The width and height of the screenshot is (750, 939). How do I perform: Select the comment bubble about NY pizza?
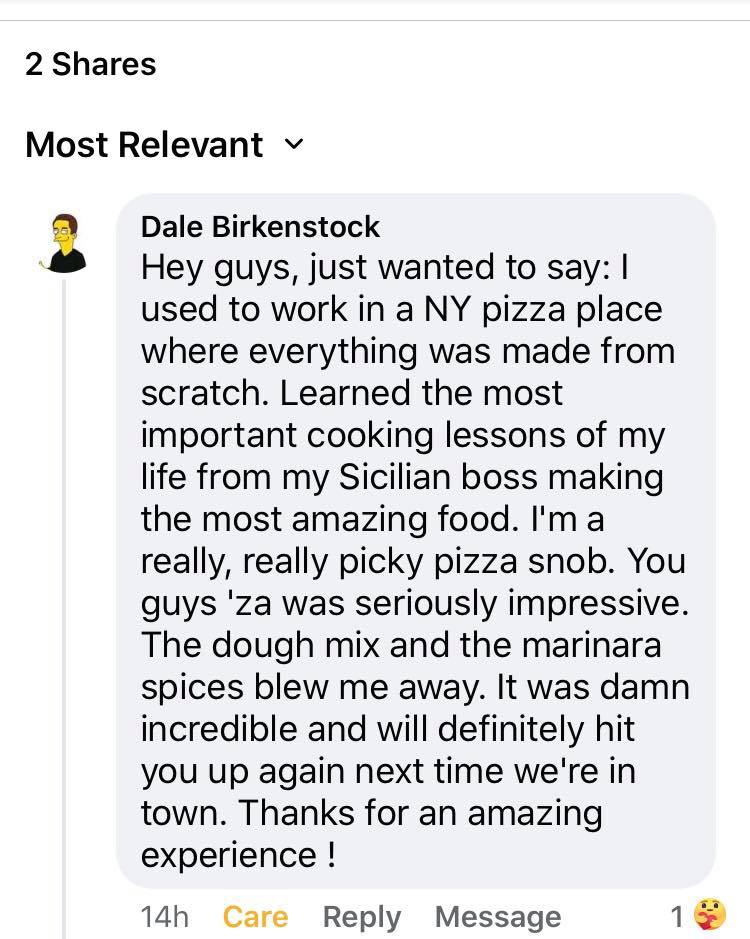coord(416,540)
